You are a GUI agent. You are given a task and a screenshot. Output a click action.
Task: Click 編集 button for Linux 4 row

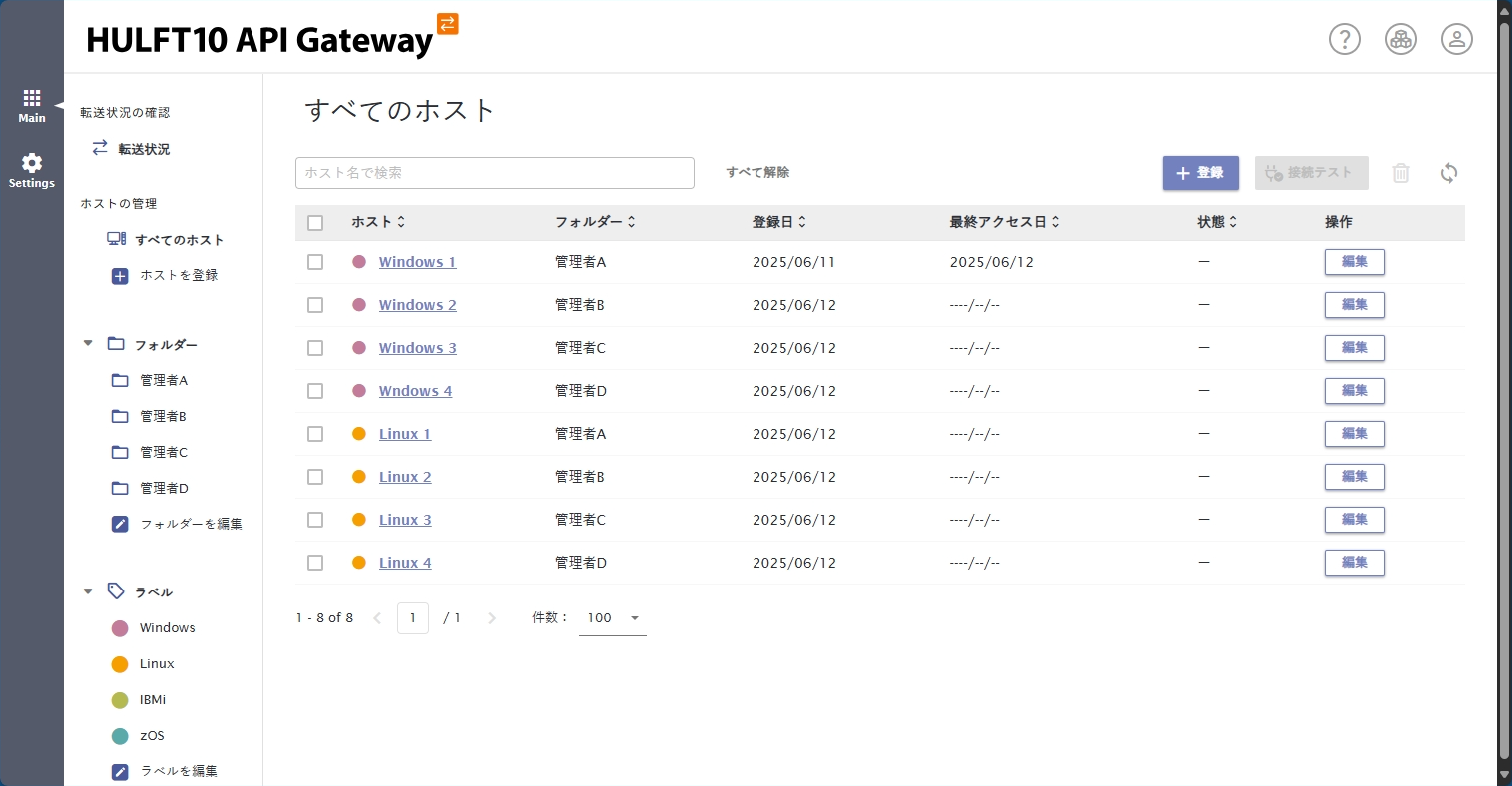1355,563
